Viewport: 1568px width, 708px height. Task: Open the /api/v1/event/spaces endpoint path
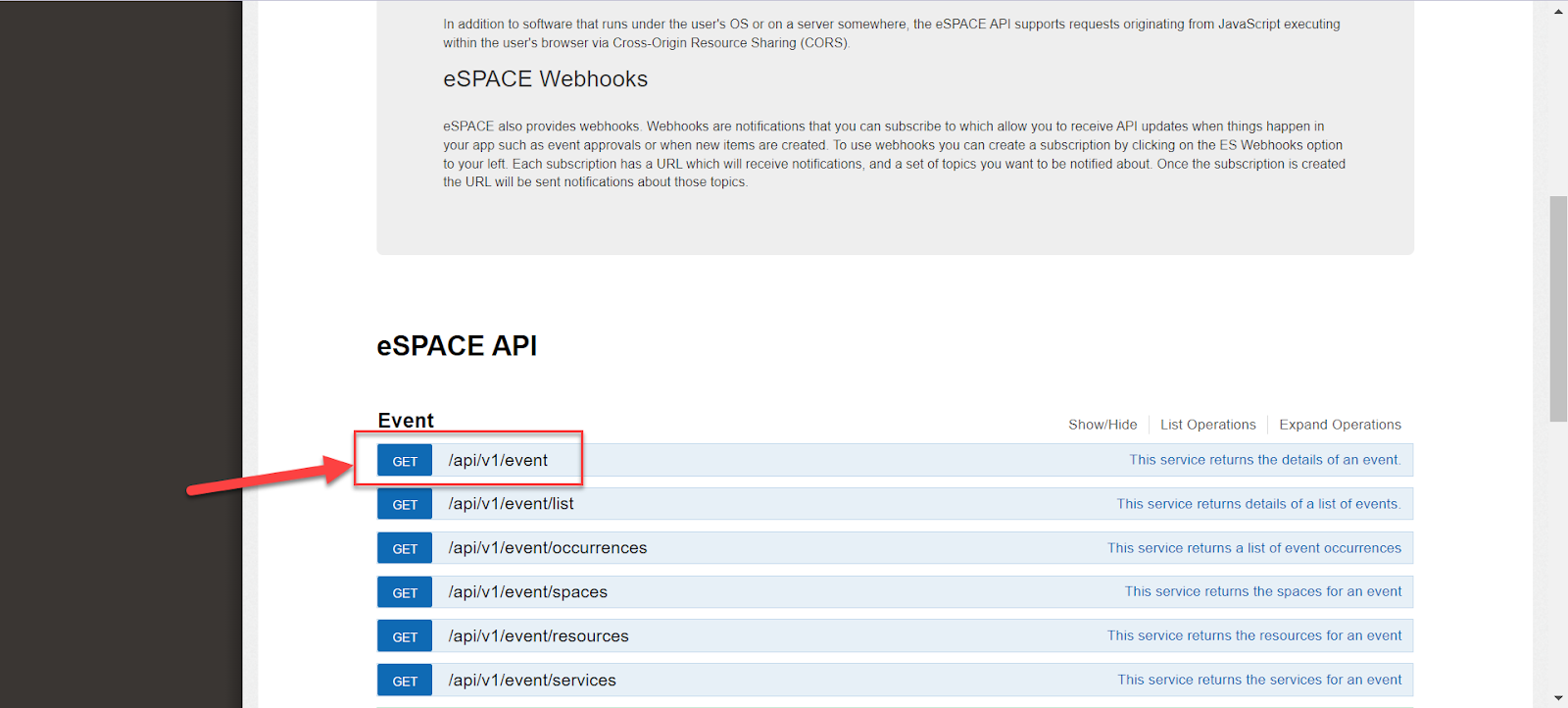[x=527, y=592]
